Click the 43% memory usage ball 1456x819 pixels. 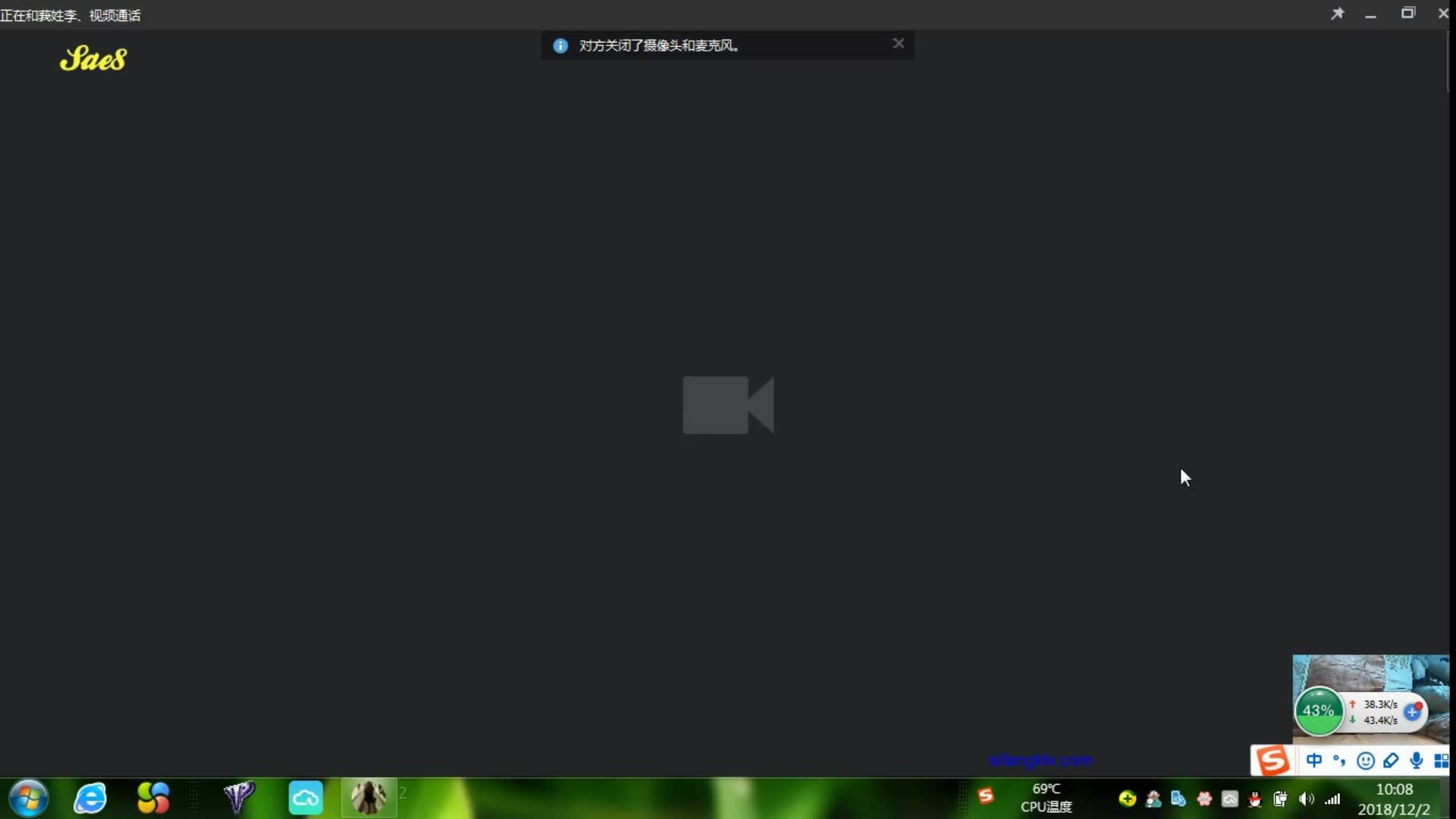point(1318,711)
